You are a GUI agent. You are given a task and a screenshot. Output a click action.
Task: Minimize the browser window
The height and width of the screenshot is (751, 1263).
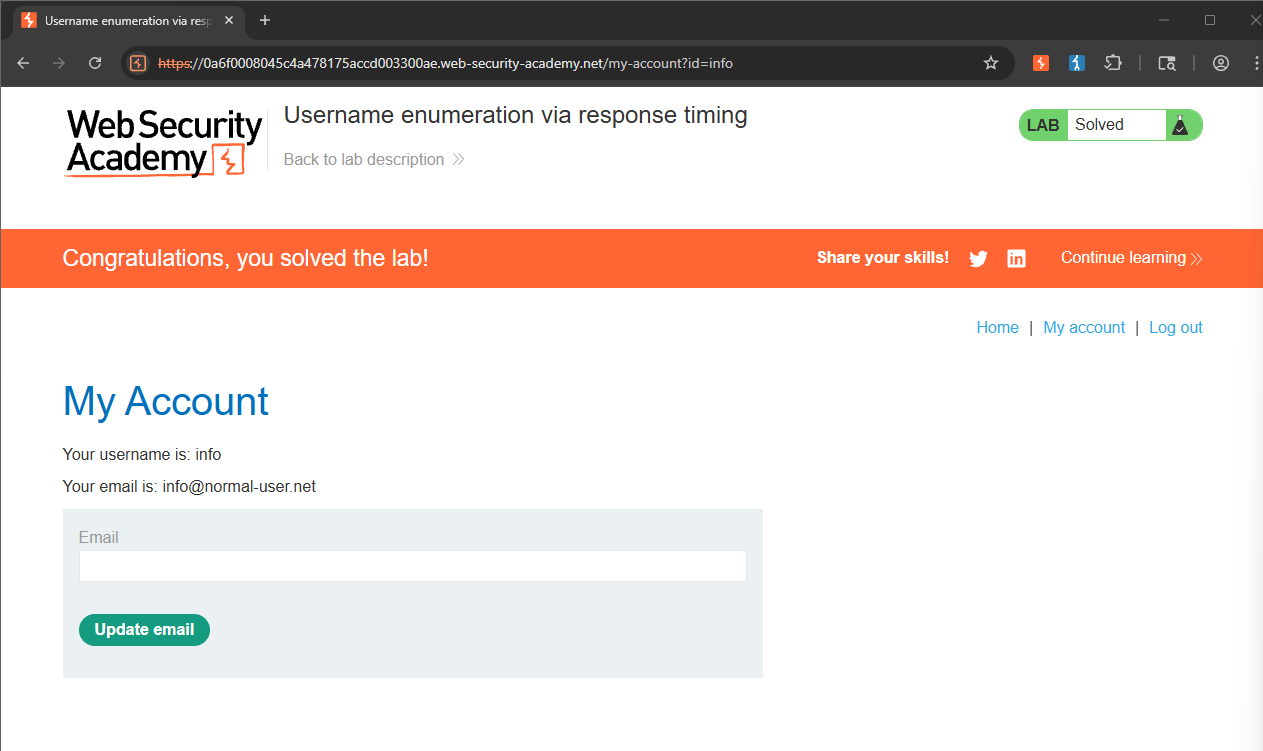1164,20
